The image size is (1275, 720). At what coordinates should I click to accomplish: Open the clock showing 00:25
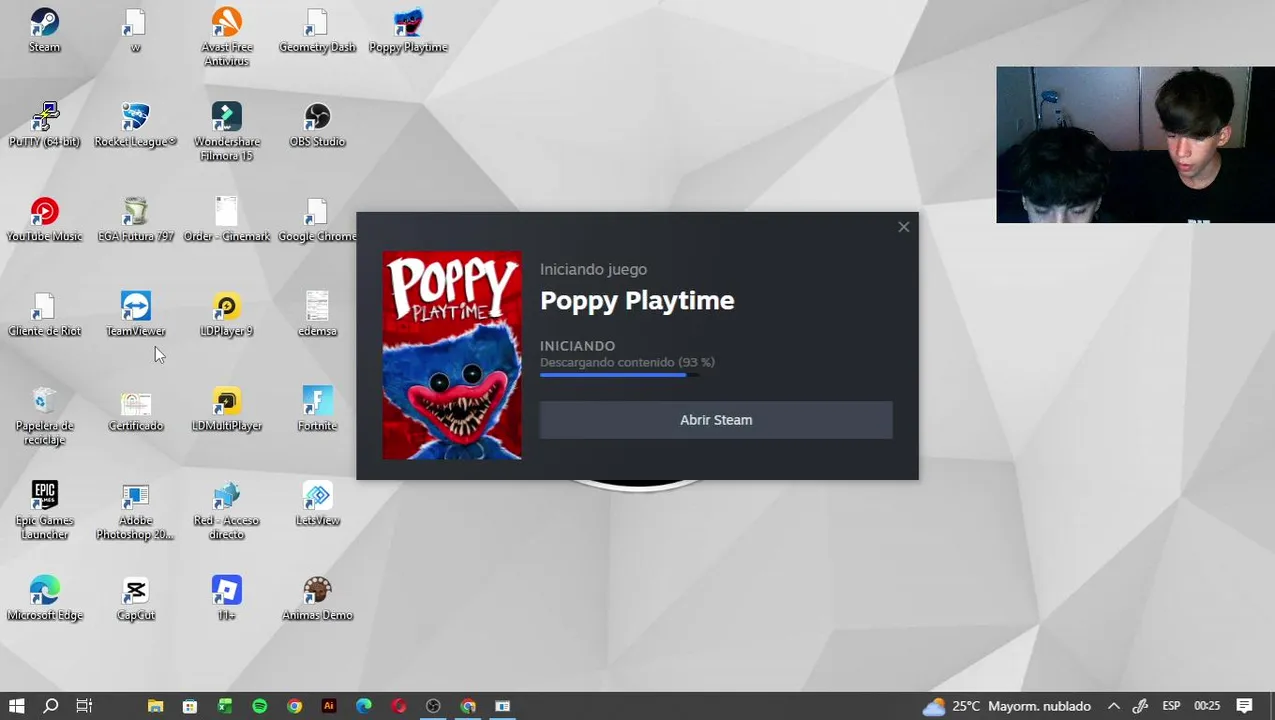pos(1207,706)
